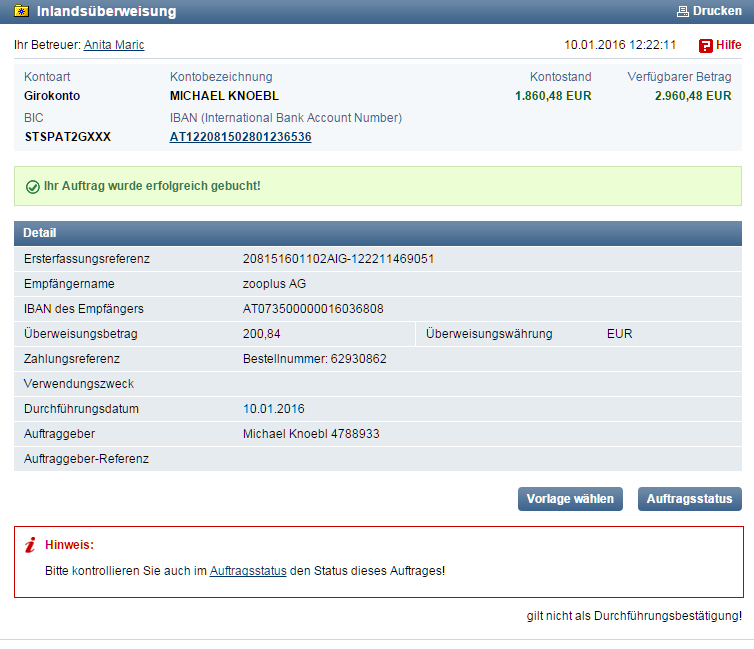Click the Auftraggeber-Referenz label
Image resolution: width=754 pixels, height=649 pixels.
pyautogui.click(x=87, y=459)
